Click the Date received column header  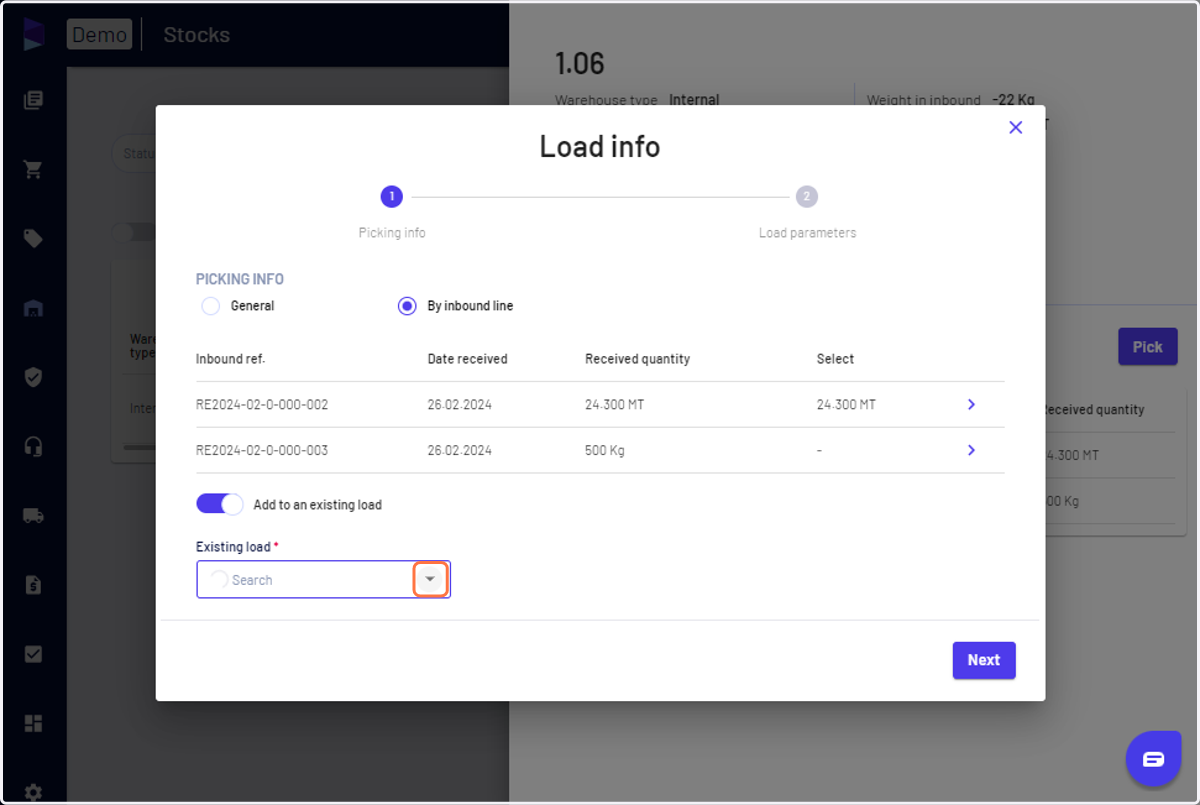tap(467, 359)
